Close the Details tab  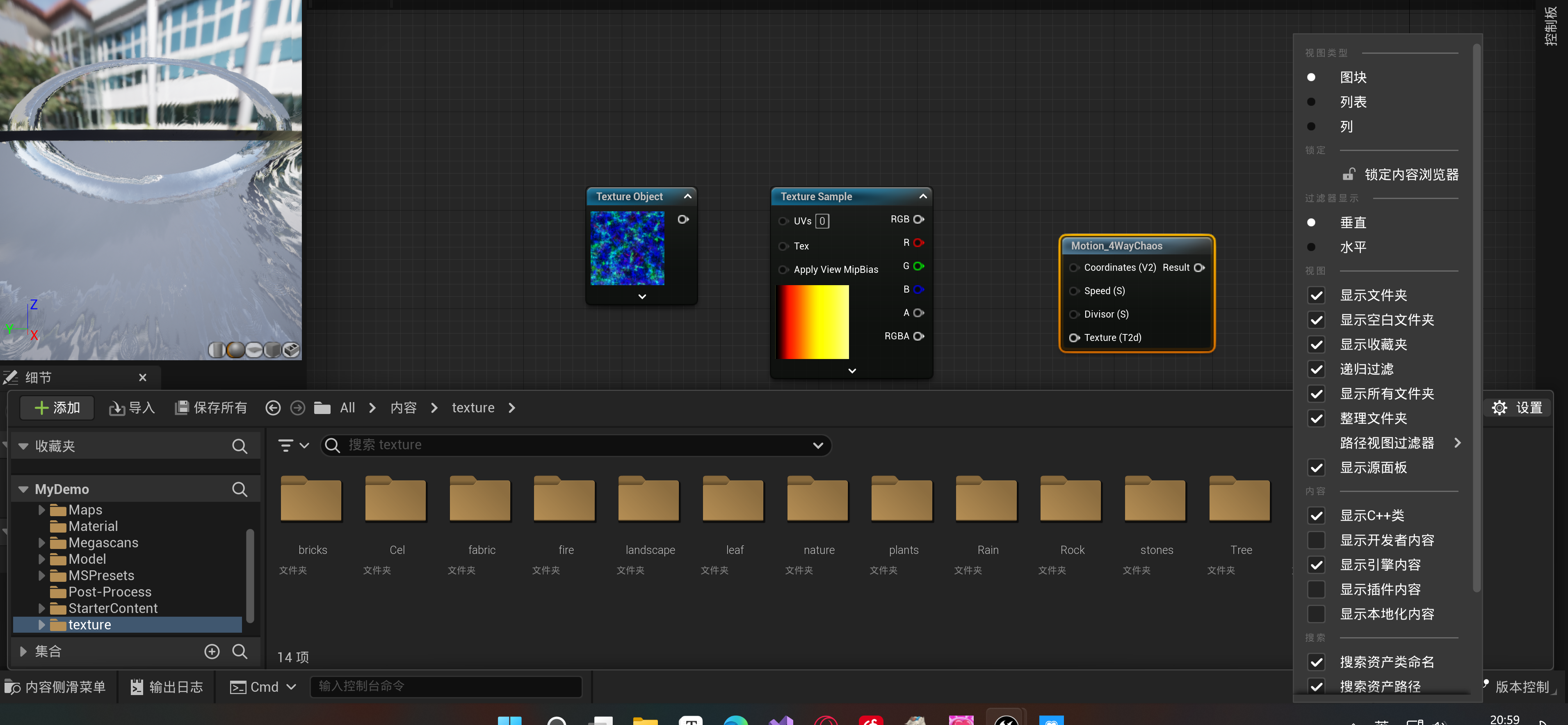[142, 377]
